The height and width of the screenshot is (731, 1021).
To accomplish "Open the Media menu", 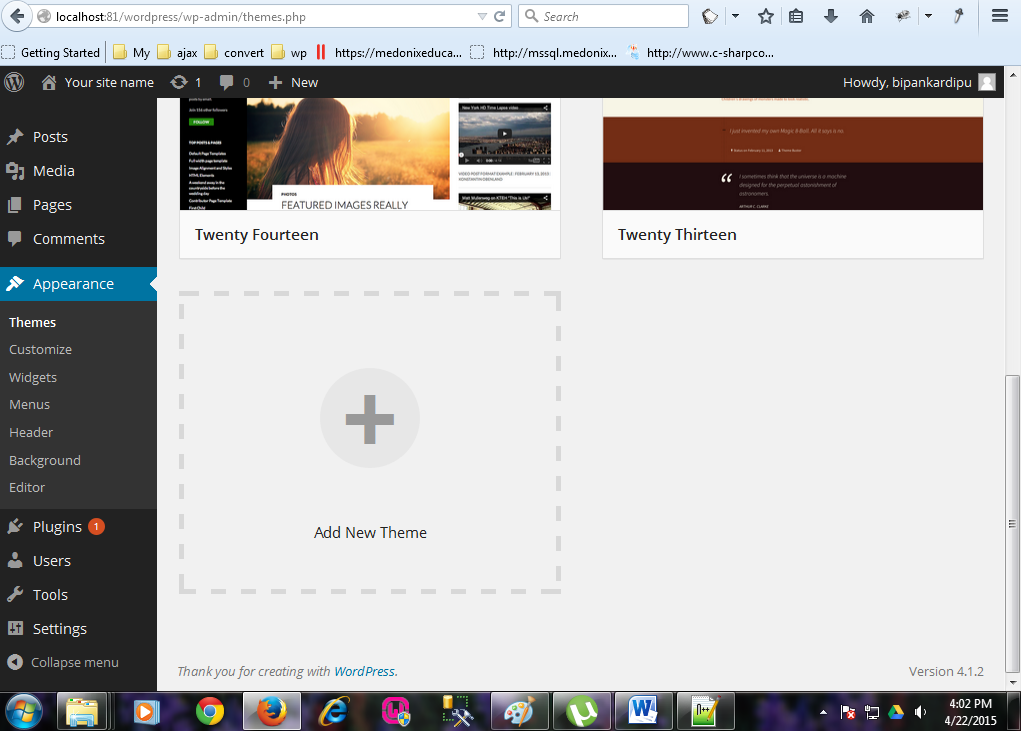I will tap(78, 171).
